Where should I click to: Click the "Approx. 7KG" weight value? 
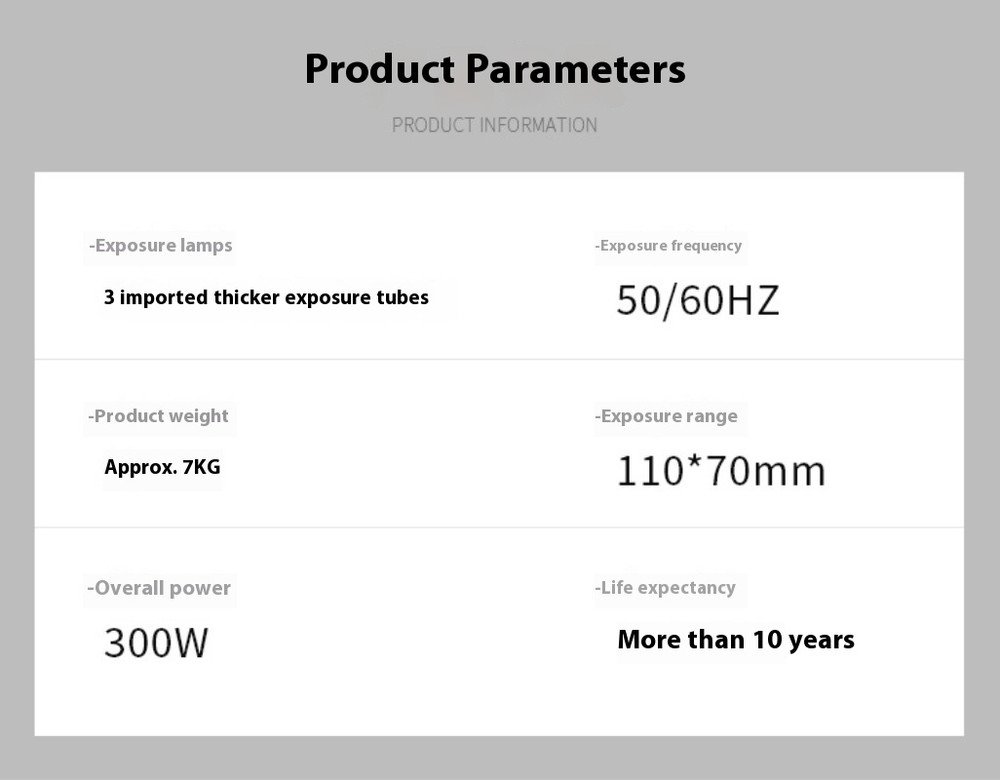point(162,467)
